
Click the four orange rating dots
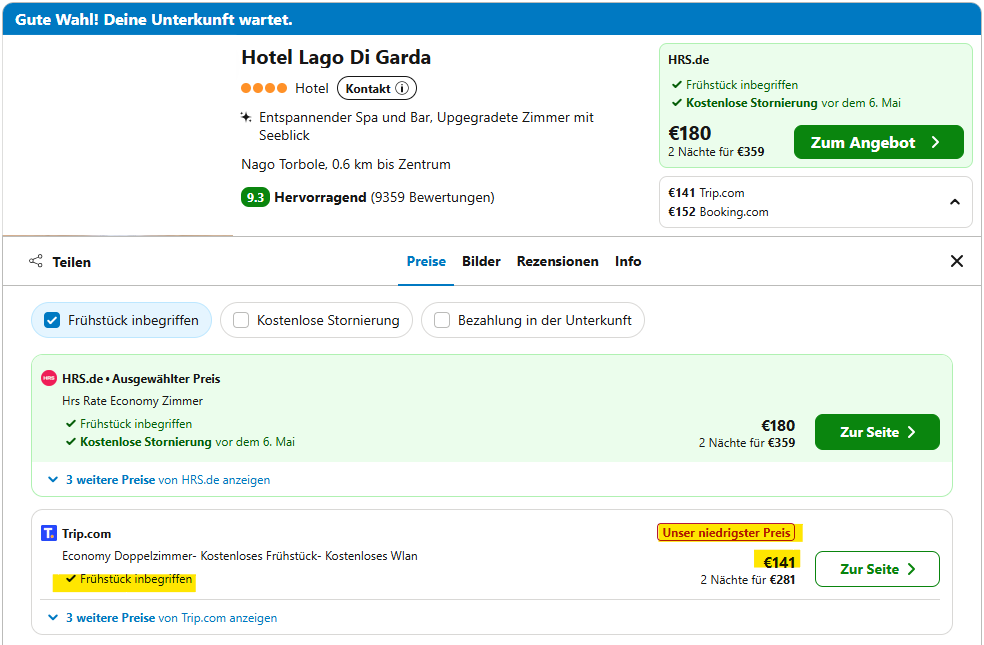pyautogui.click(x=264, y=88)
